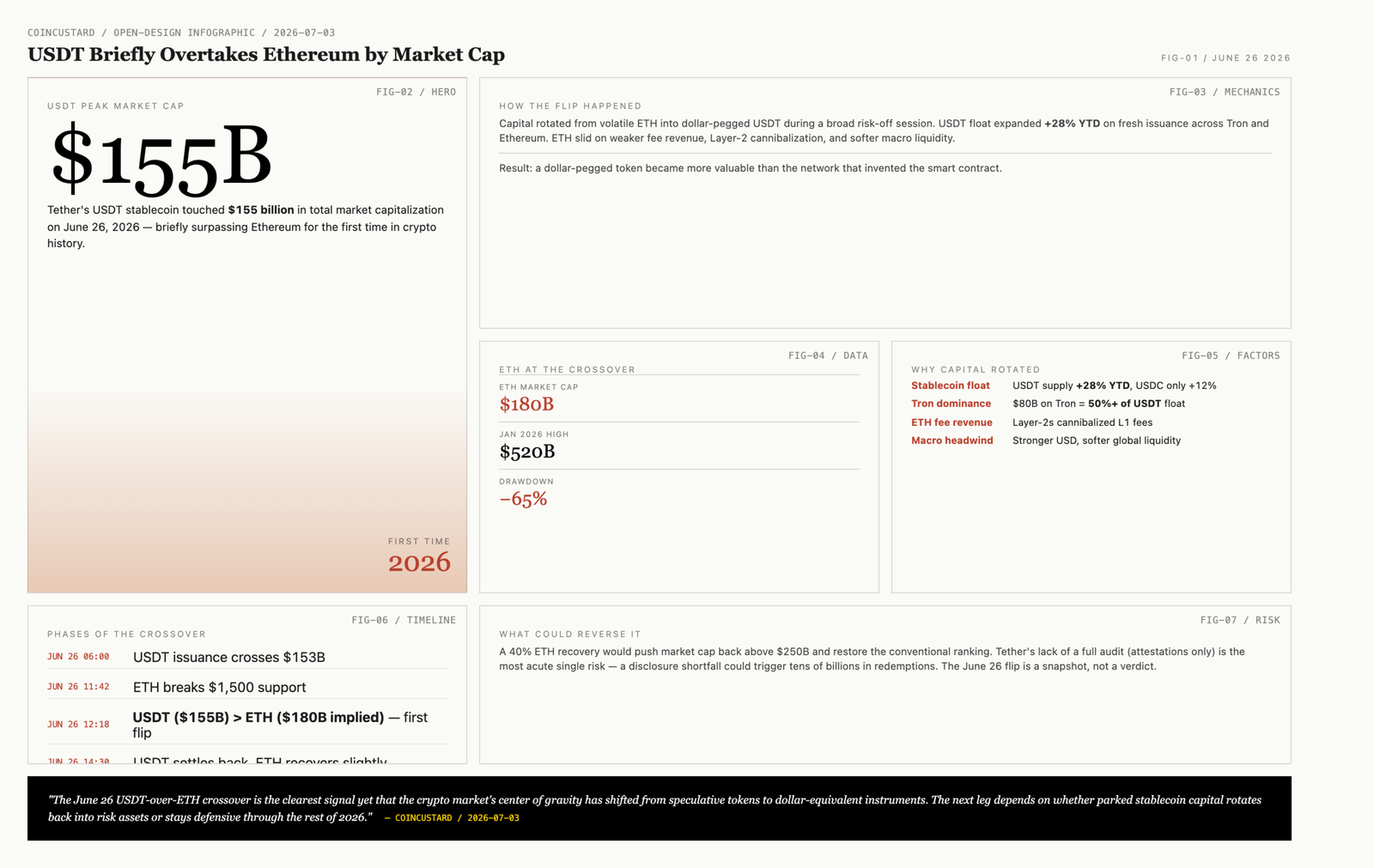The height and width of the screenshot is (868, 1374).
Task: Click the 'FIG-07 / RISK' tag
Action: (x=1240, y=620)
